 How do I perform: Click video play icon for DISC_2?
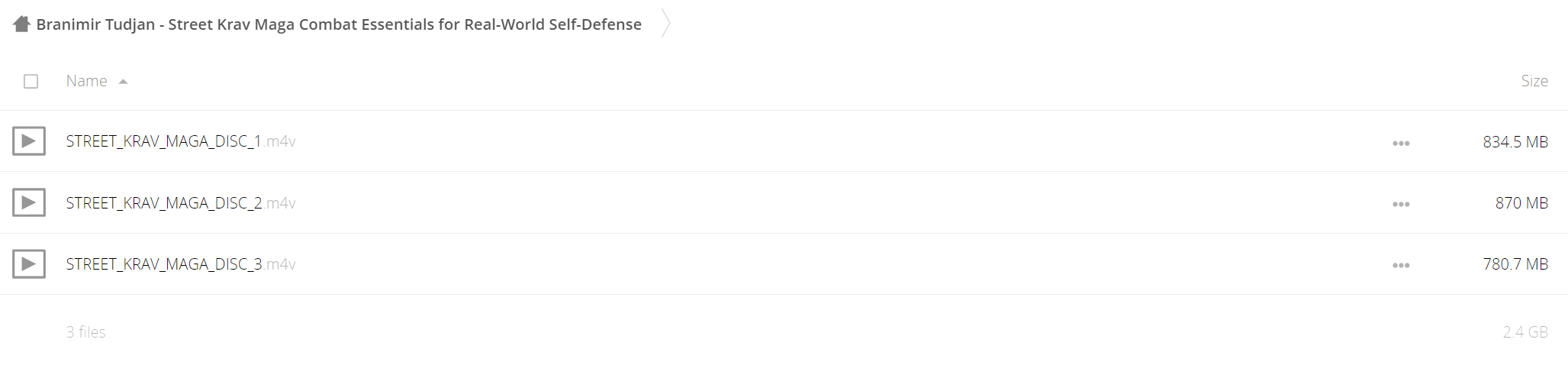[29, 202]
